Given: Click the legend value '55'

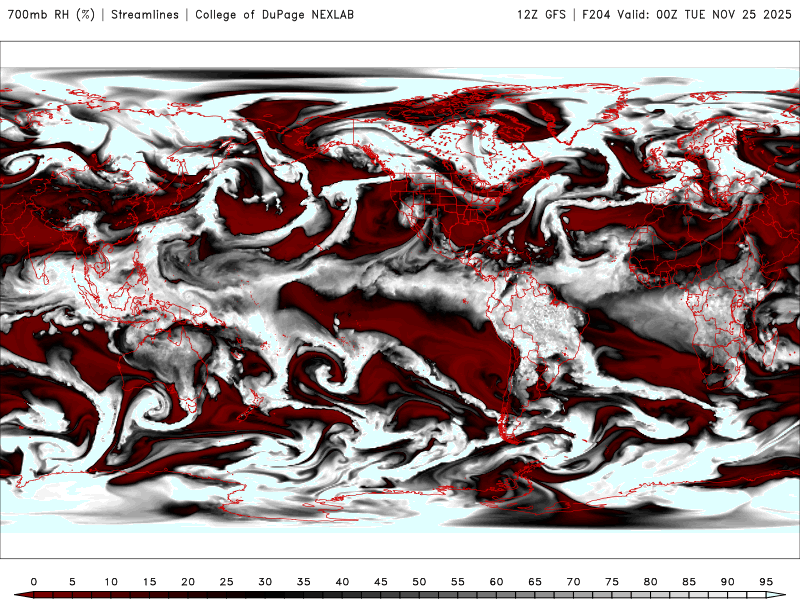Looking at the screenshot, I should click(458, 582).
